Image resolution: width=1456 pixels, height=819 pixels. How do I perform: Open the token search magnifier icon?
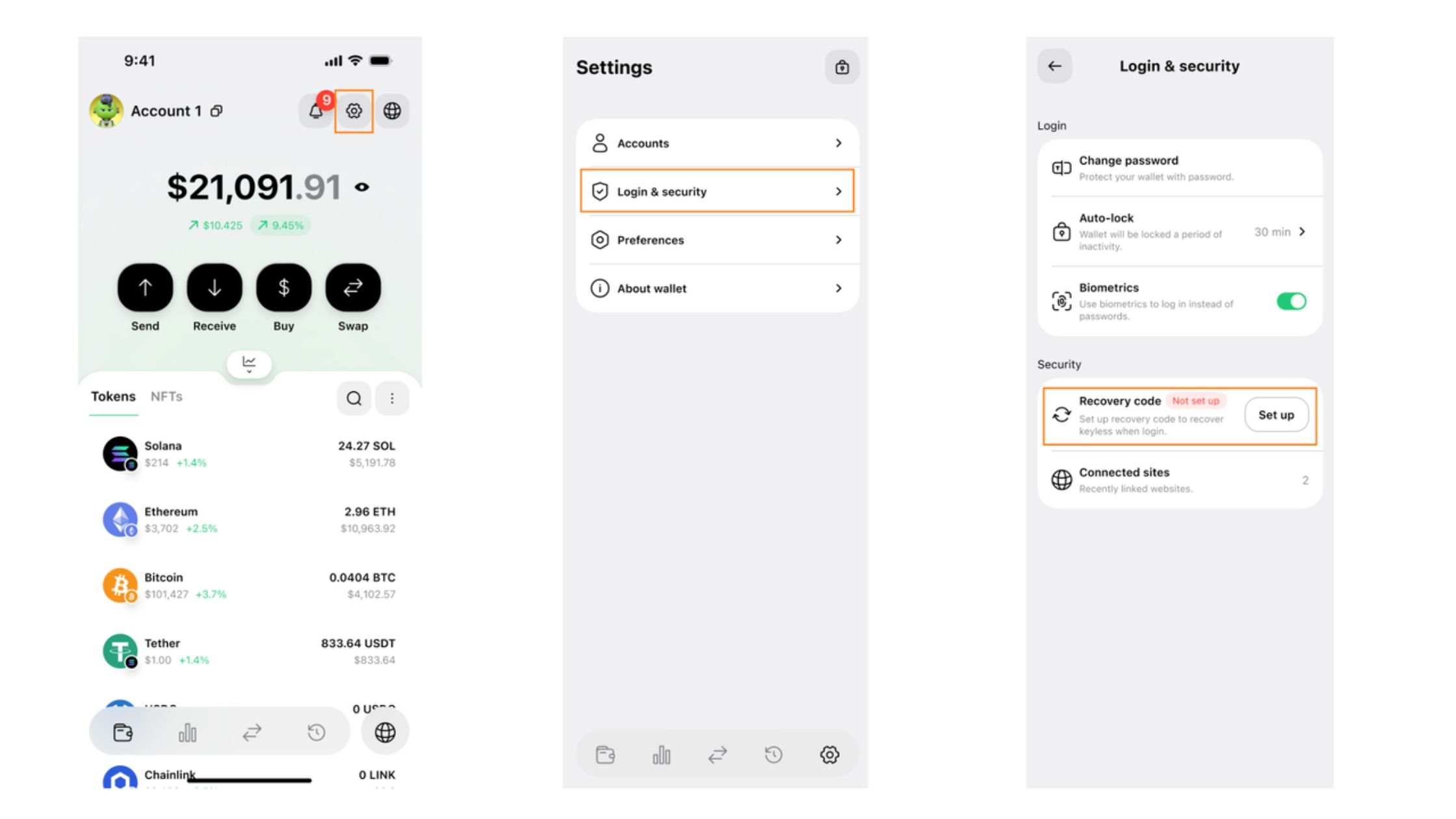(354, 398)
